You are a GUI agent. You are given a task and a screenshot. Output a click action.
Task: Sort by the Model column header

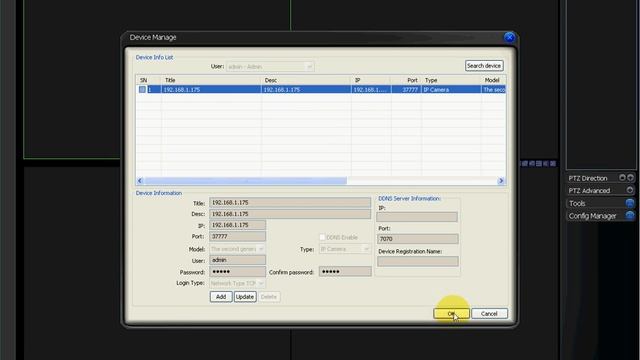click(493, 80)
